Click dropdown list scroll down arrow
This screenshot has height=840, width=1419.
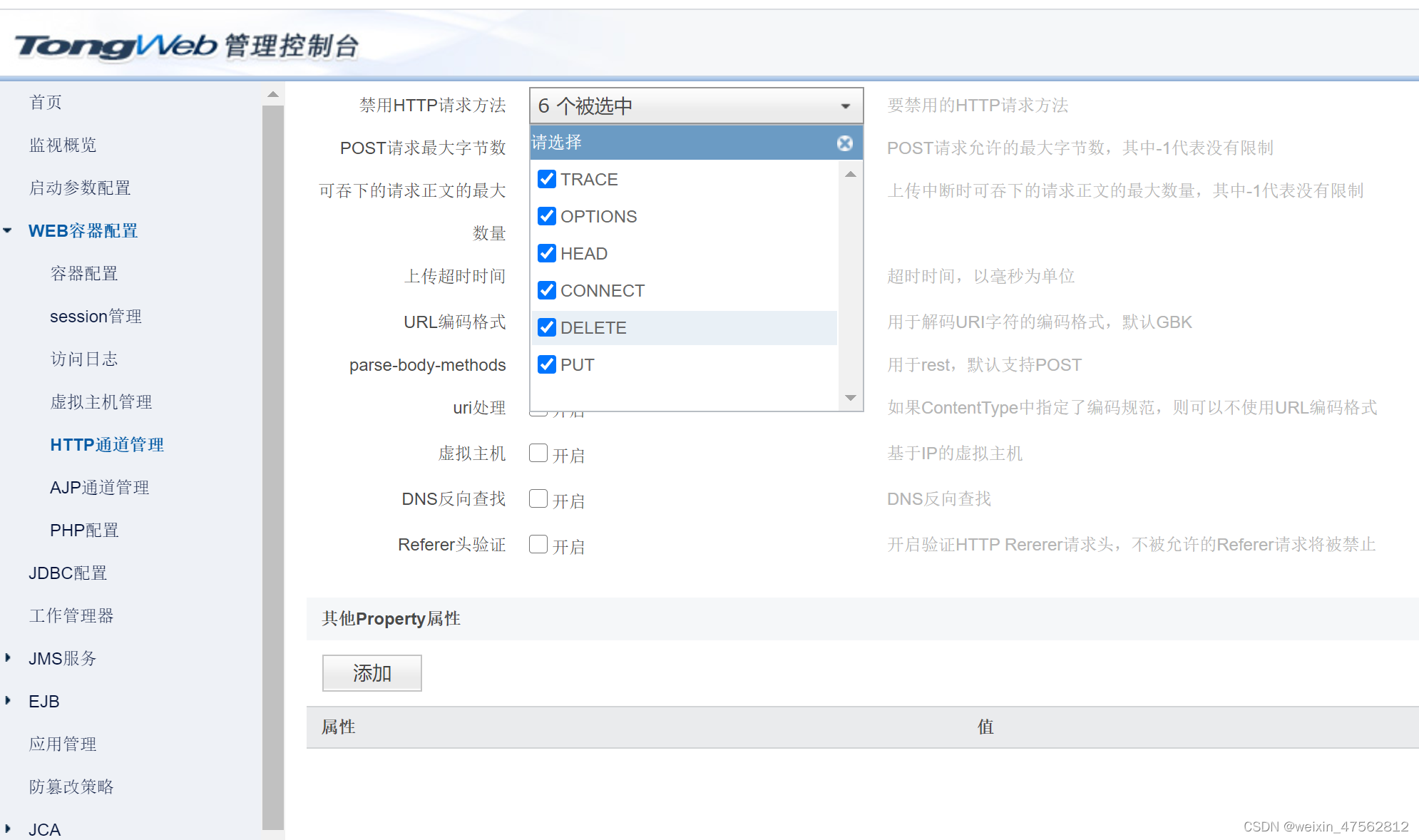pos(850,398)
